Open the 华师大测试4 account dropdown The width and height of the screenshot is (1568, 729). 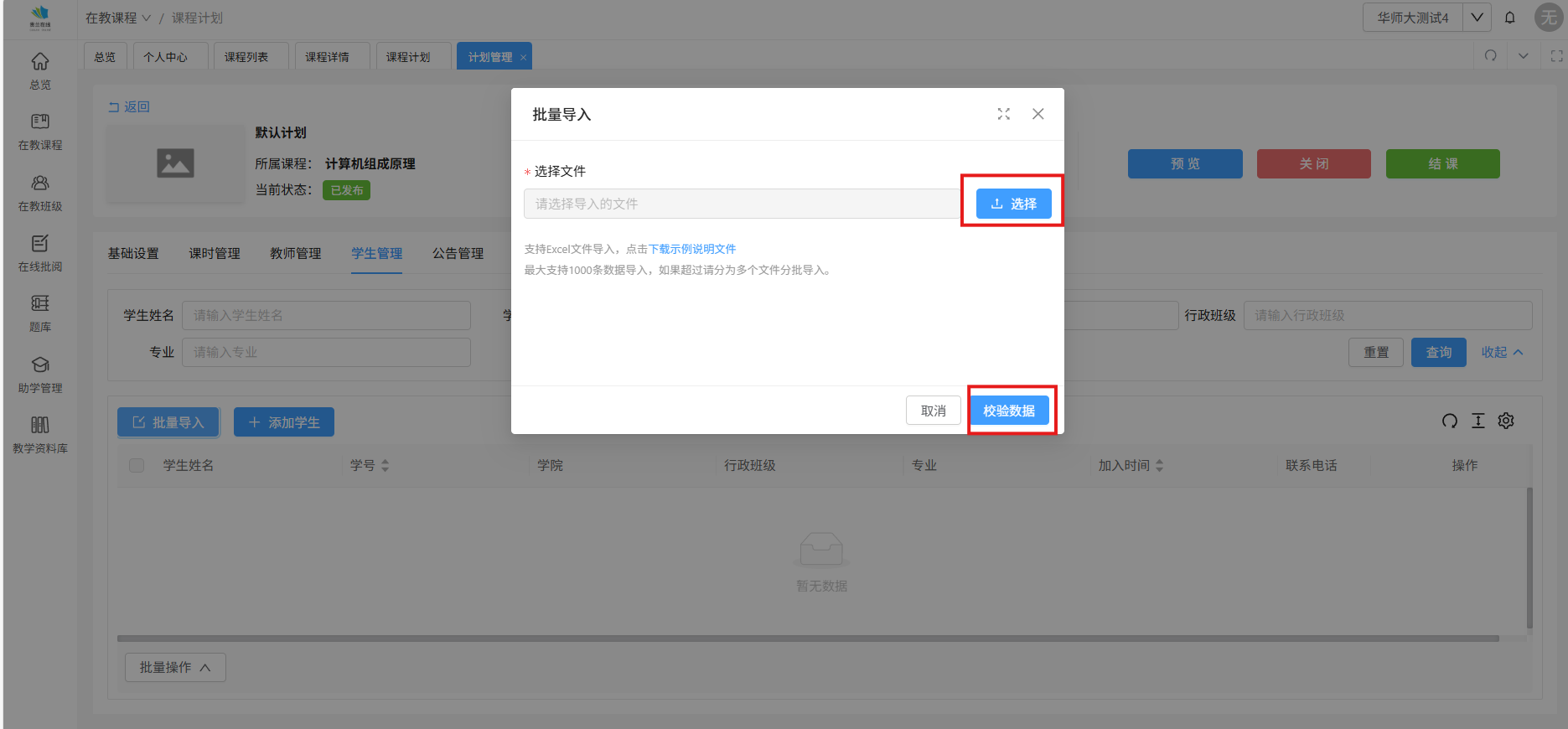point(1477,18)
